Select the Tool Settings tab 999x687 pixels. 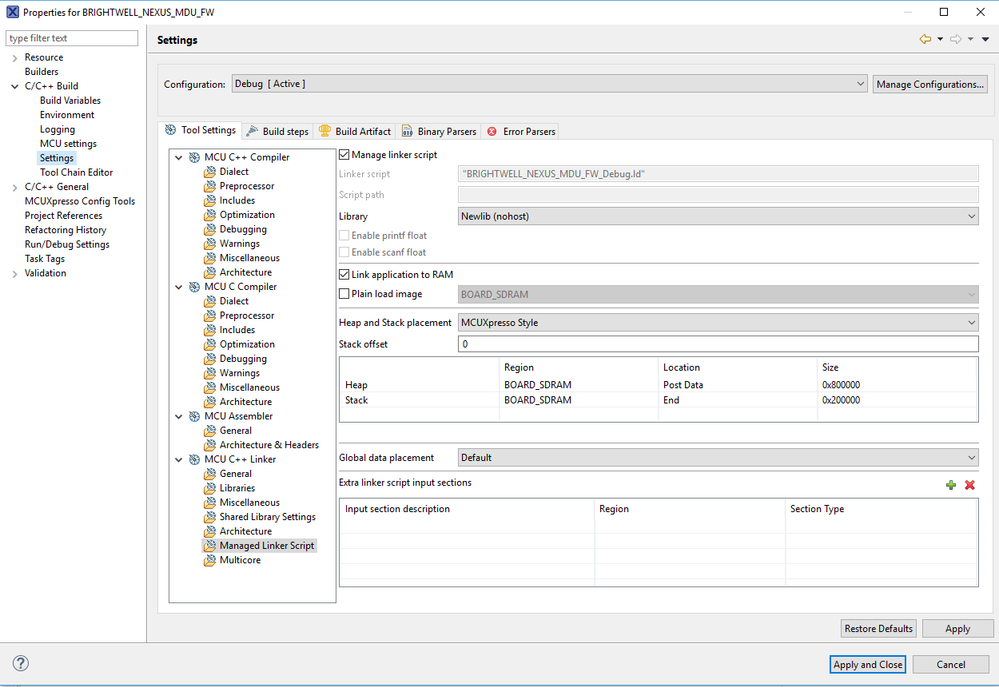click(x=200, y=130)
